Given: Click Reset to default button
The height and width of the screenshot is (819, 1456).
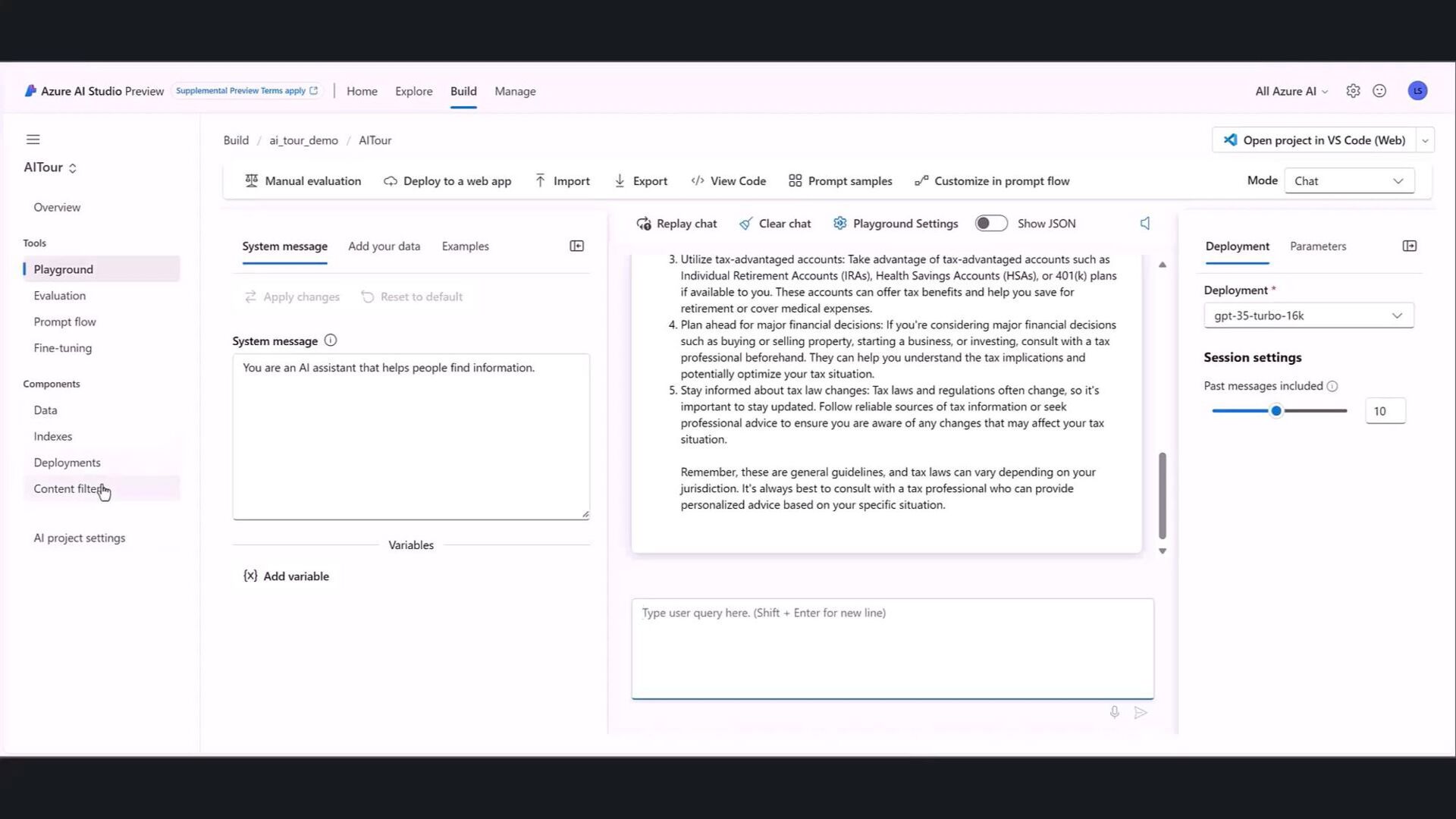Looking at the screenshot, I should (412, 297).
